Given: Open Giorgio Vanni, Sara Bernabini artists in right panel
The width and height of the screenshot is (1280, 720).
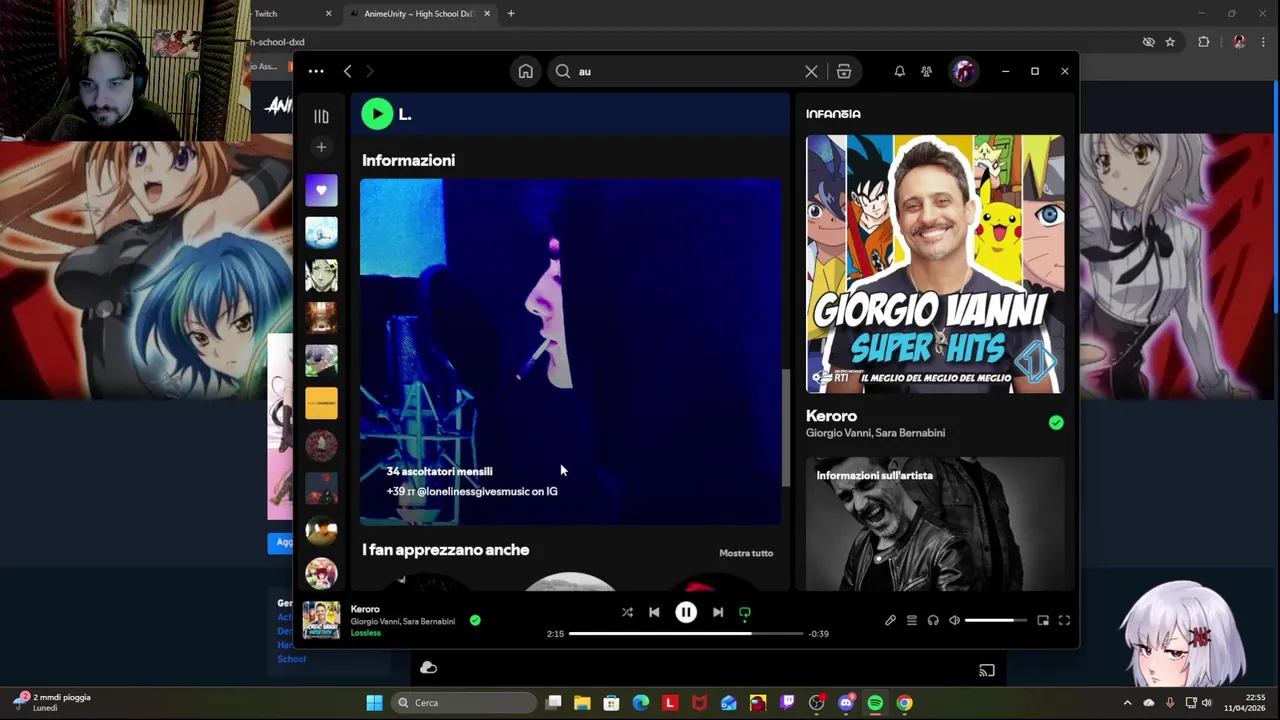Looking at the screenshot, I should click(875, 433).
